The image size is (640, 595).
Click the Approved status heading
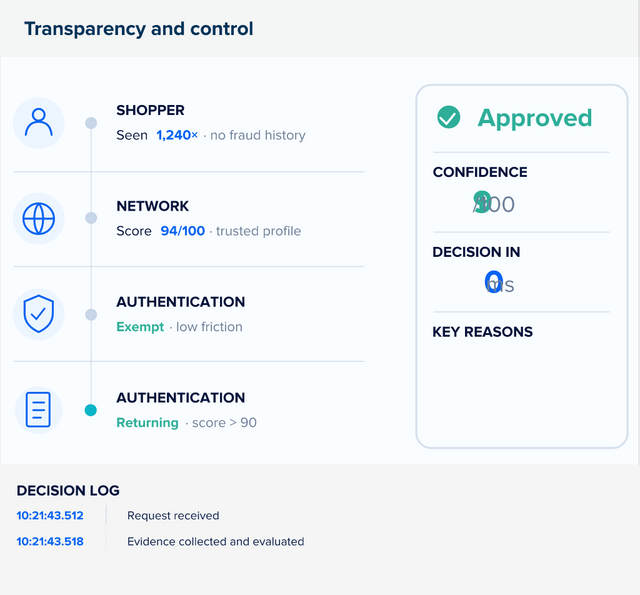click(x=535, y=118)
